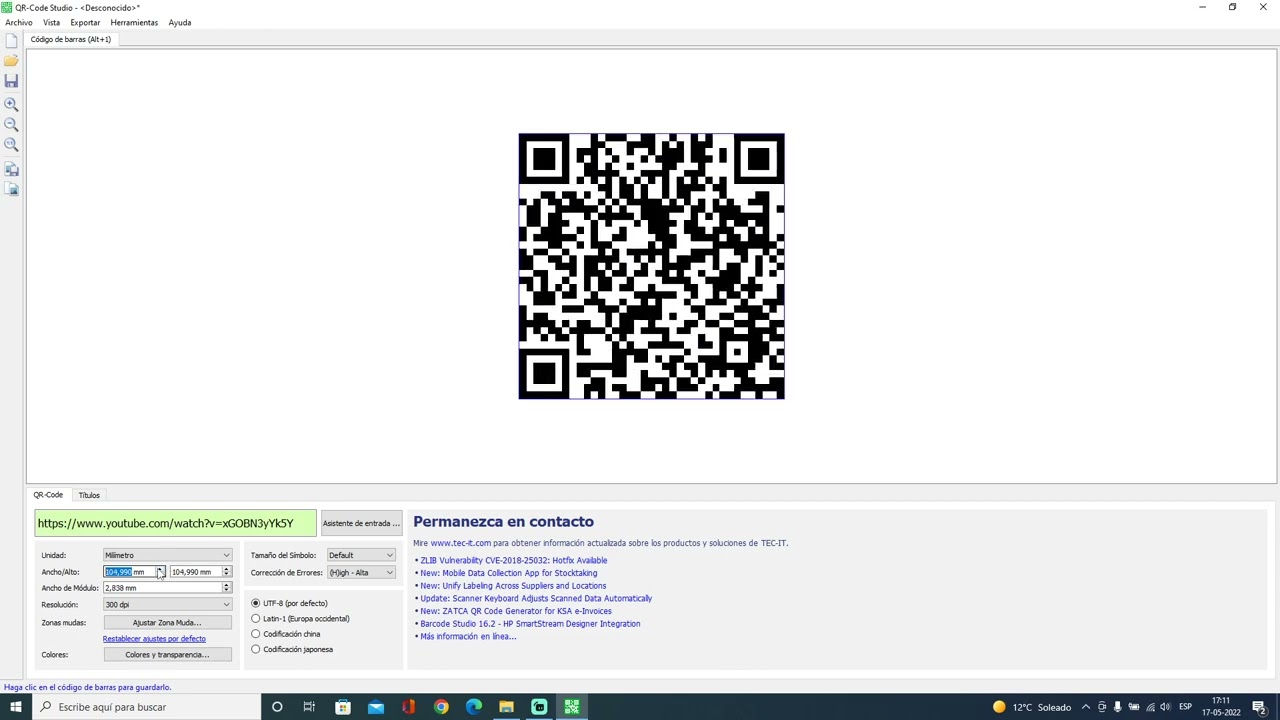Adjust Ancho de Módulo spinner arrows
Image resolution: width=1280 pixels, height=720 pixels.
(226, 588)
